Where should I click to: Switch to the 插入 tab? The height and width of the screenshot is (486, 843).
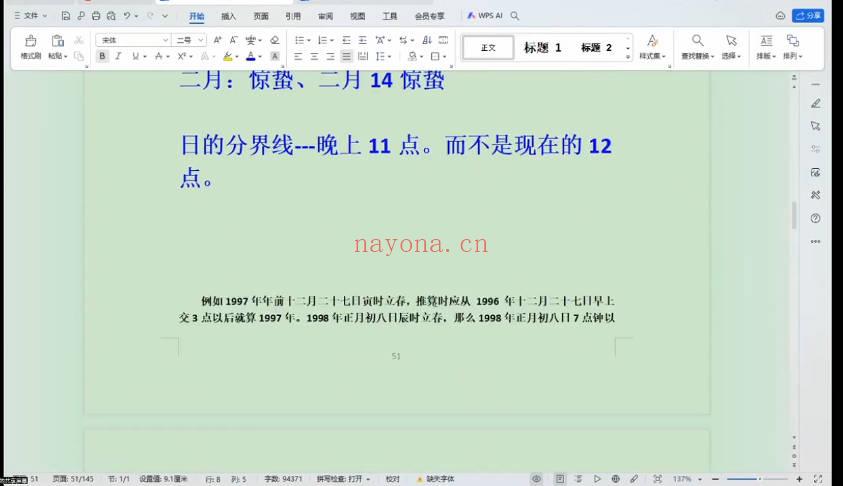click(228, 16)
